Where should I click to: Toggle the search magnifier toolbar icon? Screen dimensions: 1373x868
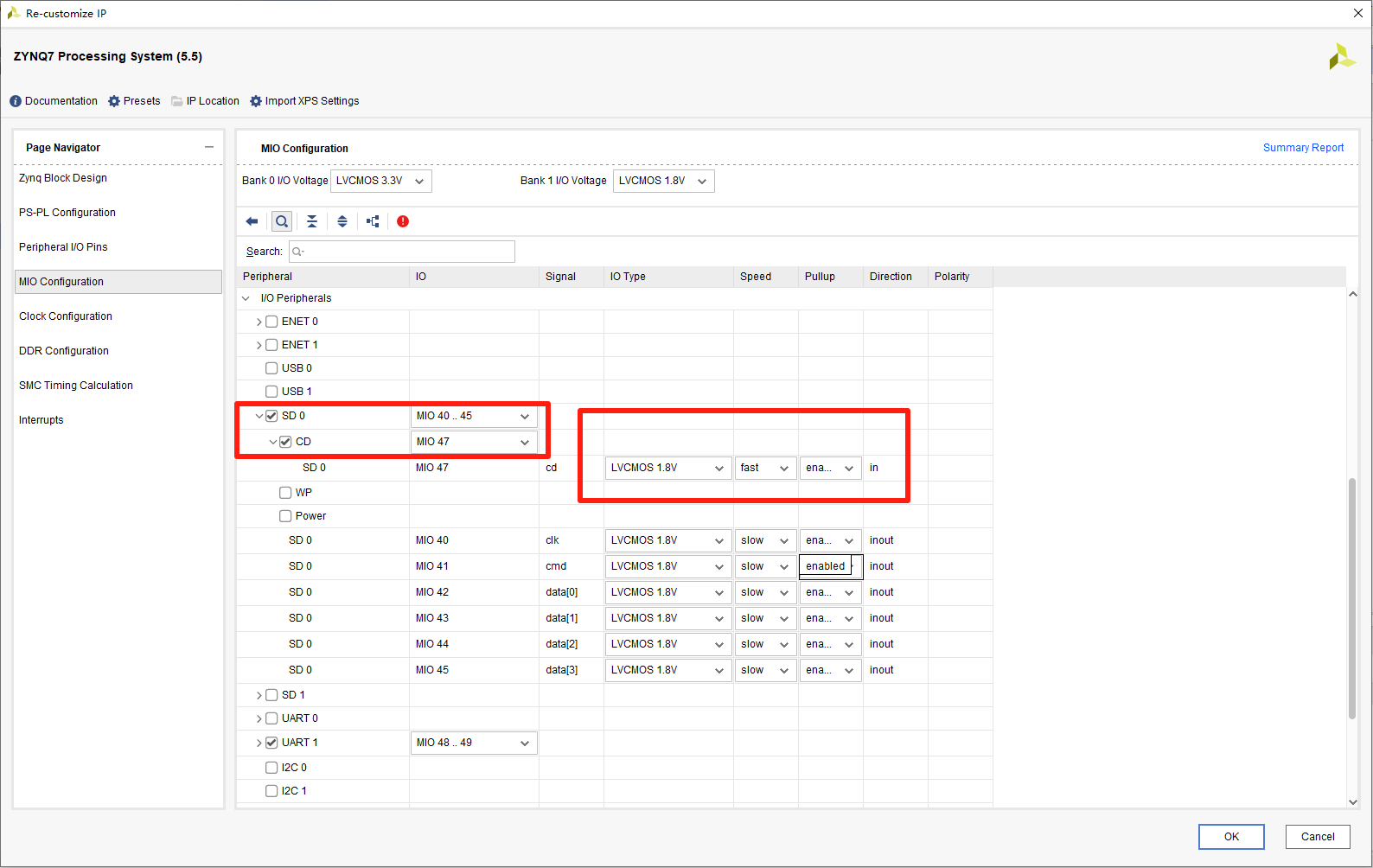click(281, 221)
